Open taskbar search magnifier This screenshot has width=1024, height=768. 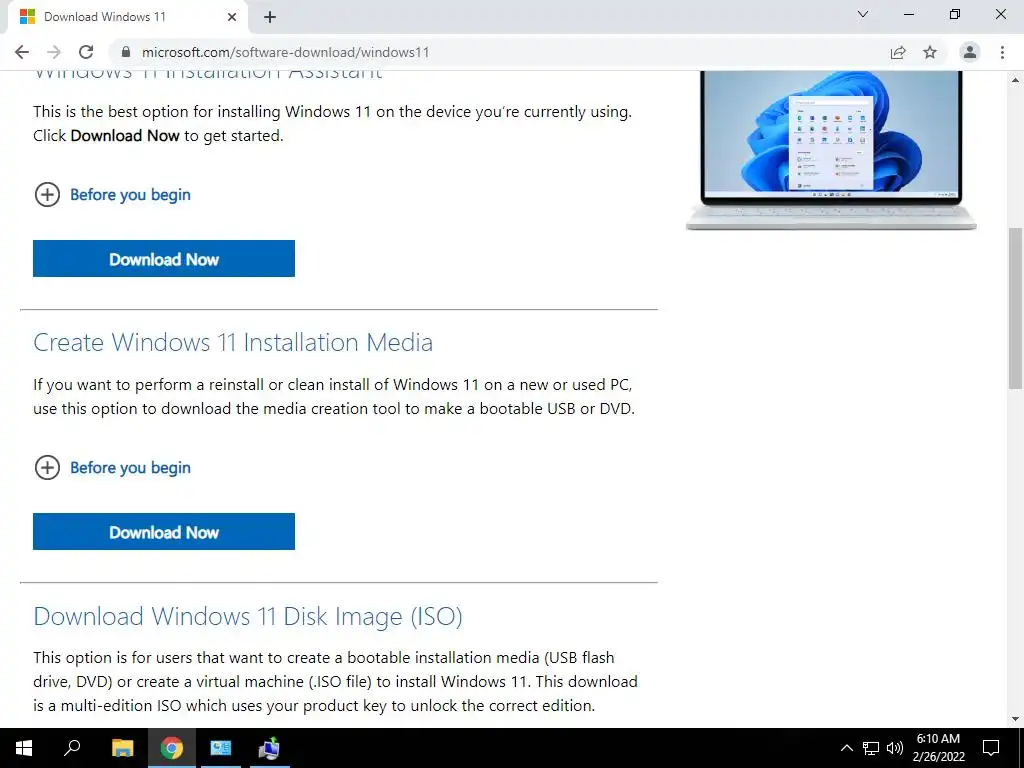[x=72, y=748]
